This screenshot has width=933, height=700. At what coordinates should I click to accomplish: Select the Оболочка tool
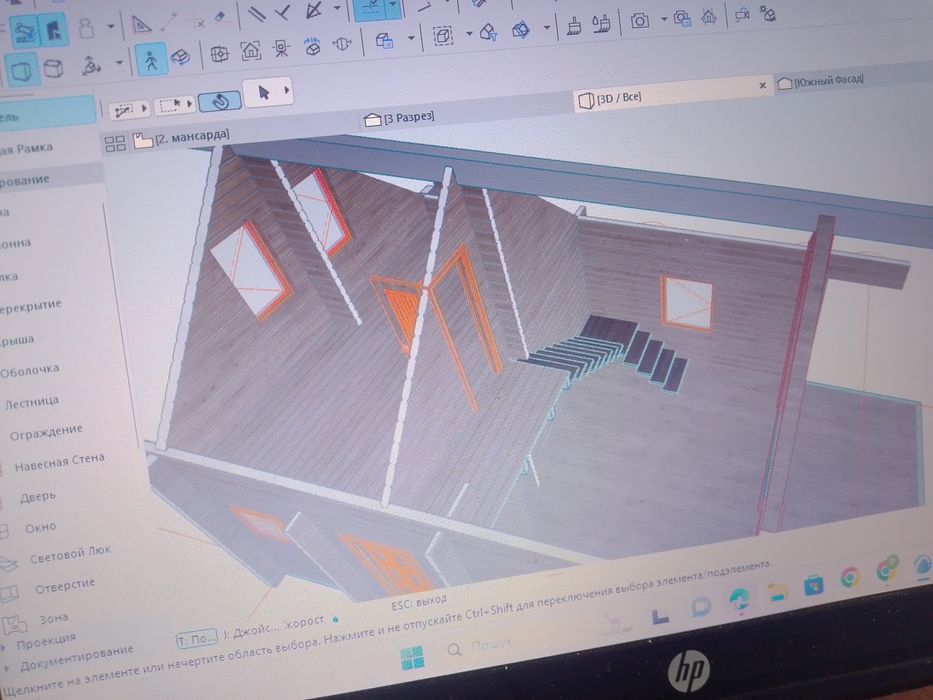click(29, 372)
